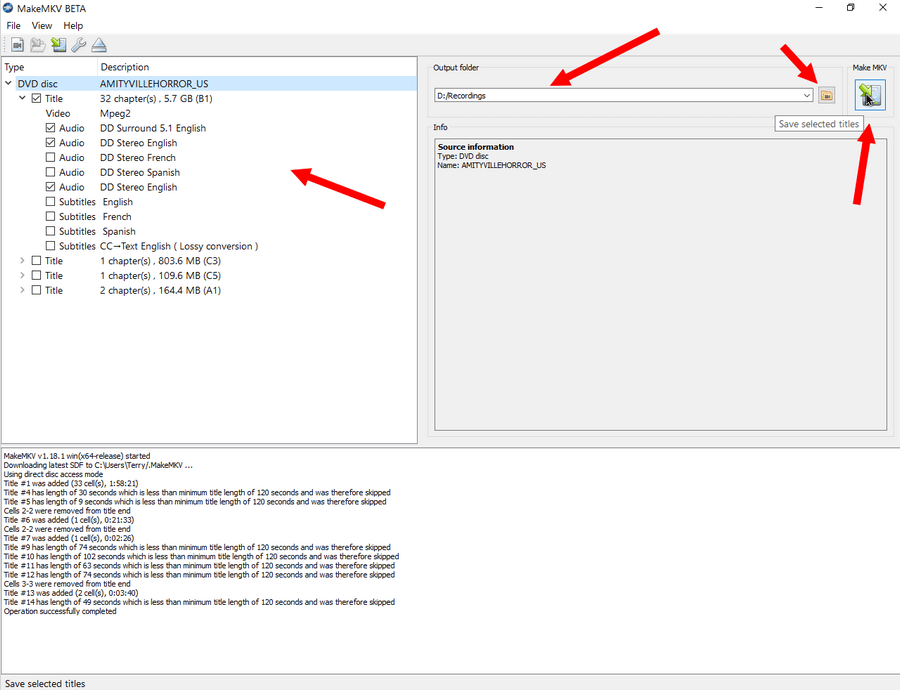
Task: Click status bar 'Save selected titles' text
Action: pos(45,684)
